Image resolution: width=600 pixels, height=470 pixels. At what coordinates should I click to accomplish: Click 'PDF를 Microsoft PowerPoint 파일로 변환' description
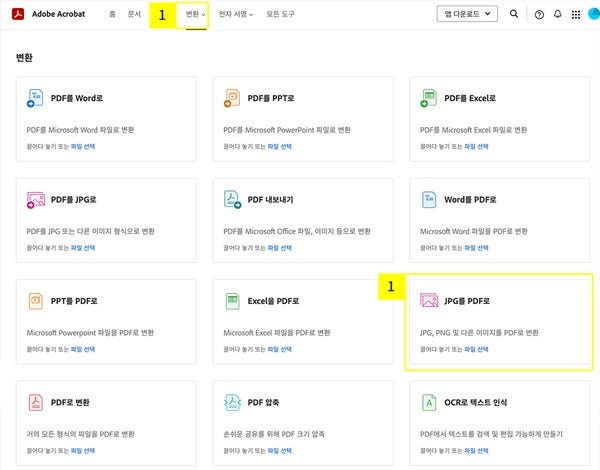coord(287,130)
